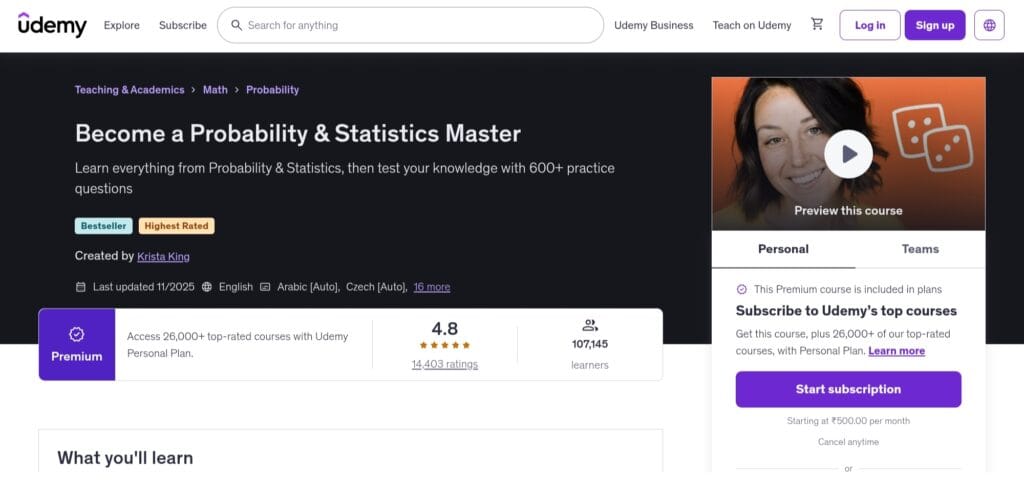1024x481 pixels.
Task: Click the 4.8 rating value
Action: tap(445, 328)
